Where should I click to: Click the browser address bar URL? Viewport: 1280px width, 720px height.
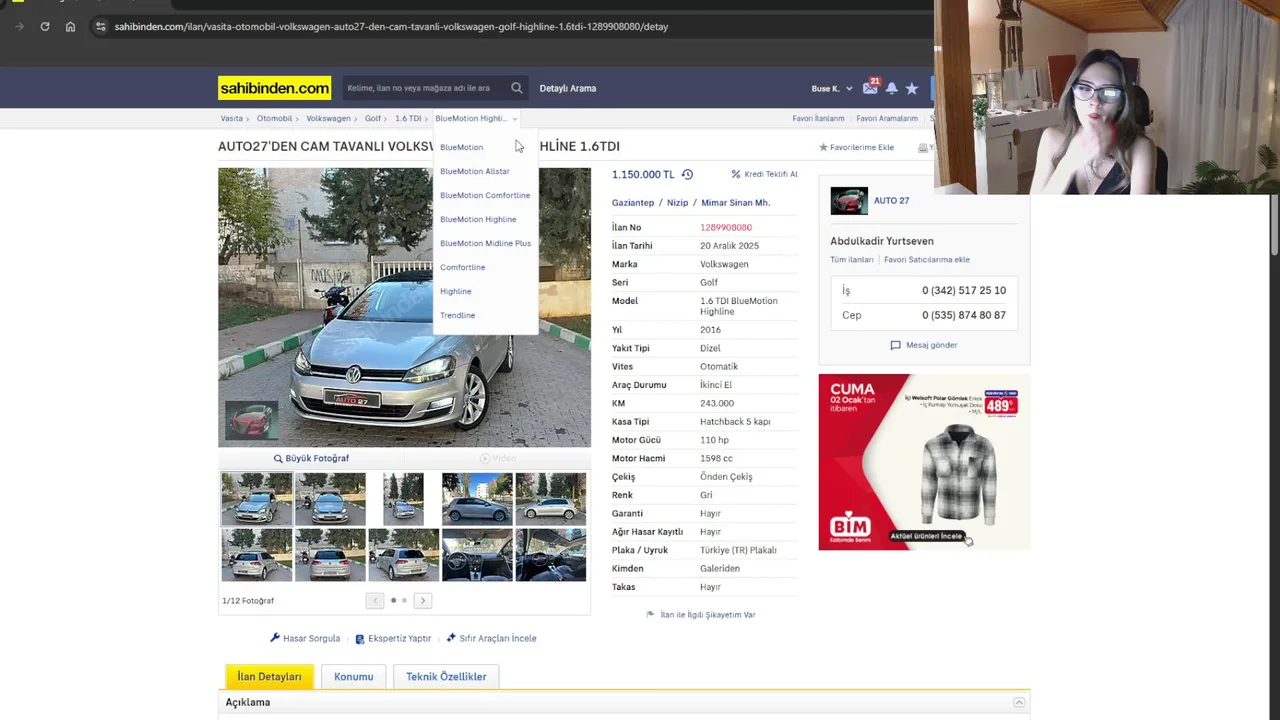click(x=391, y=26)
